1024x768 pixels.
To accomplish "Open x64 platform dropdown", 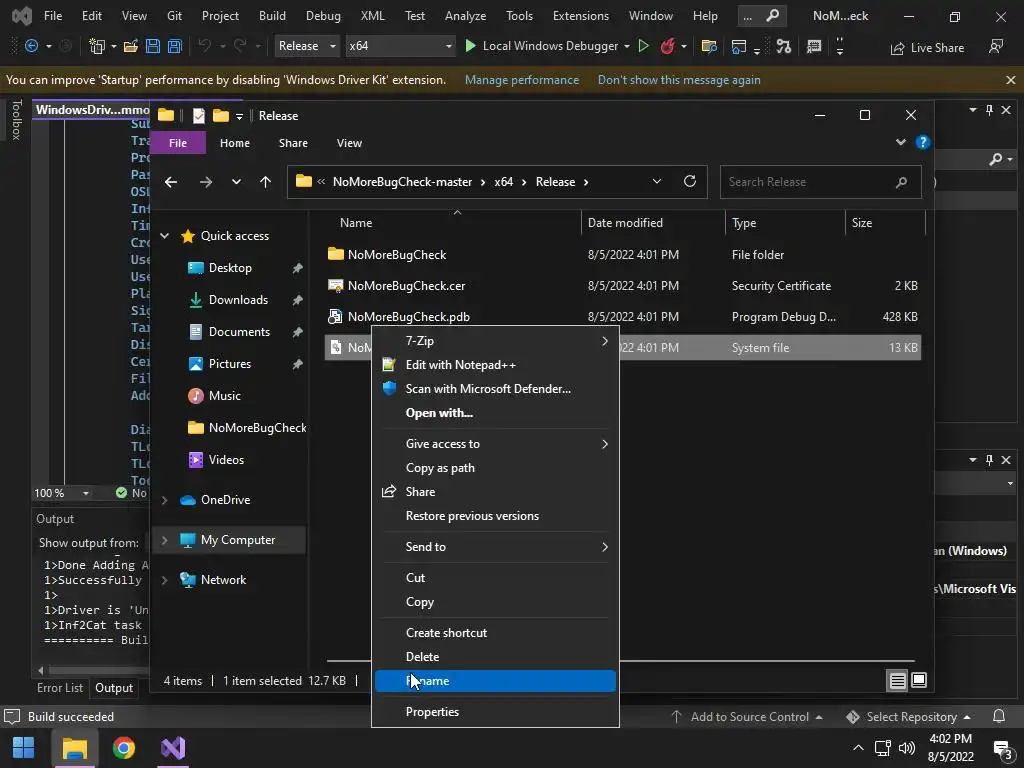I will [399, 46].
